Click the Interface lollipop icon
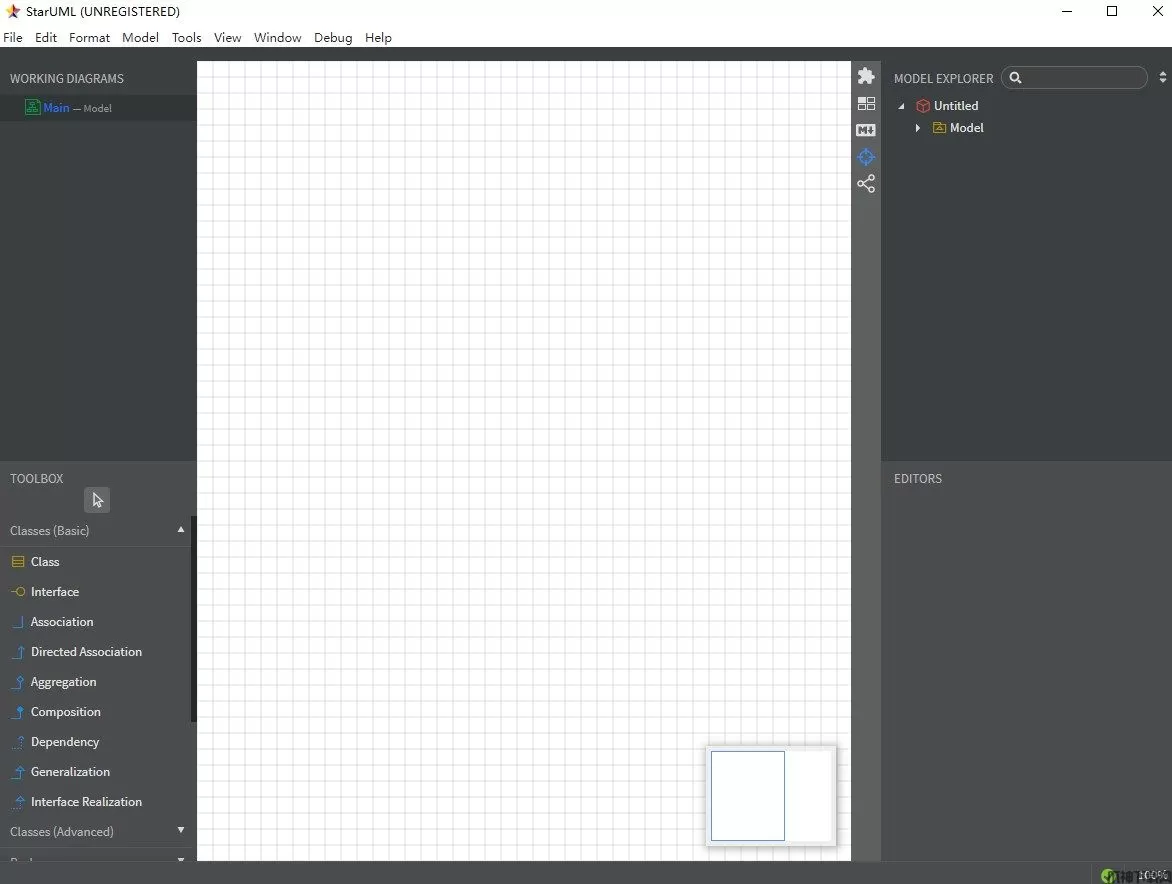 18,592
